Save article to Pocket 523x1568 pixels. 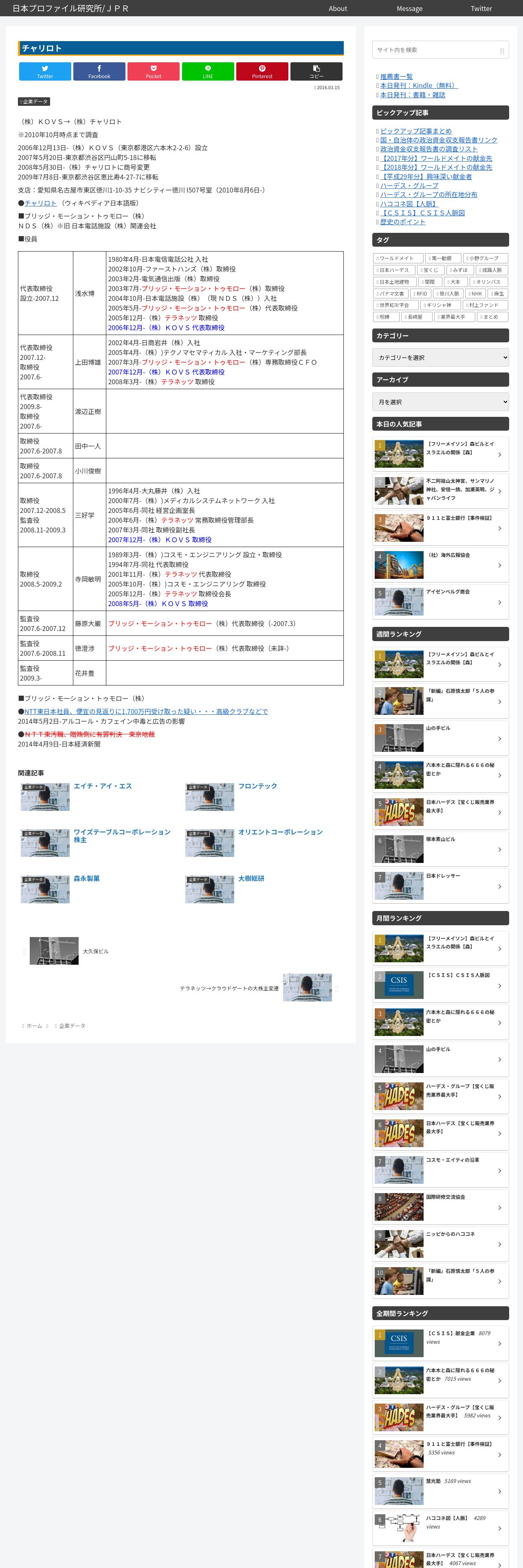154,71
